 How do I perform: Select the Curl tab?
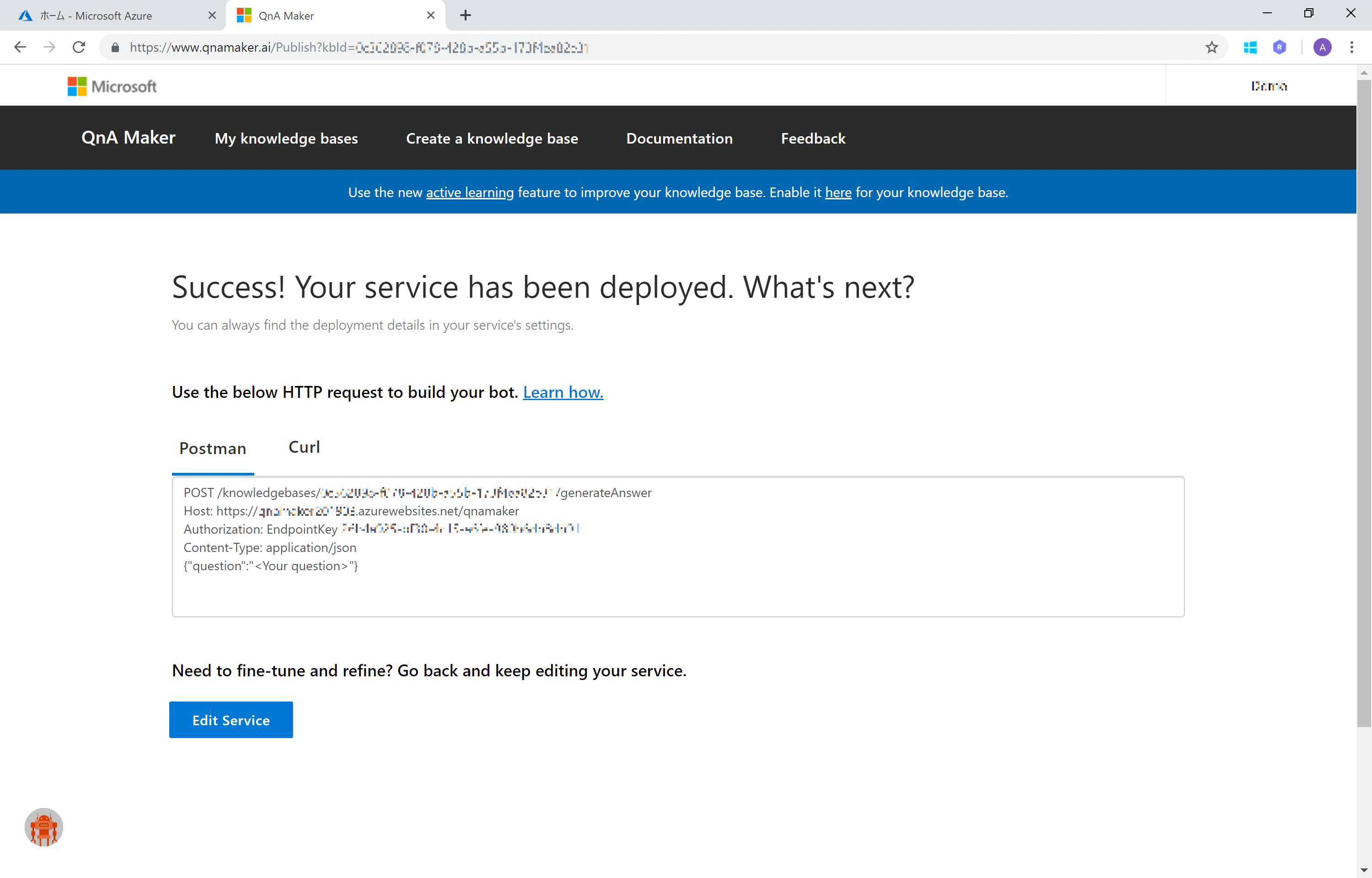tap(305, 447)
